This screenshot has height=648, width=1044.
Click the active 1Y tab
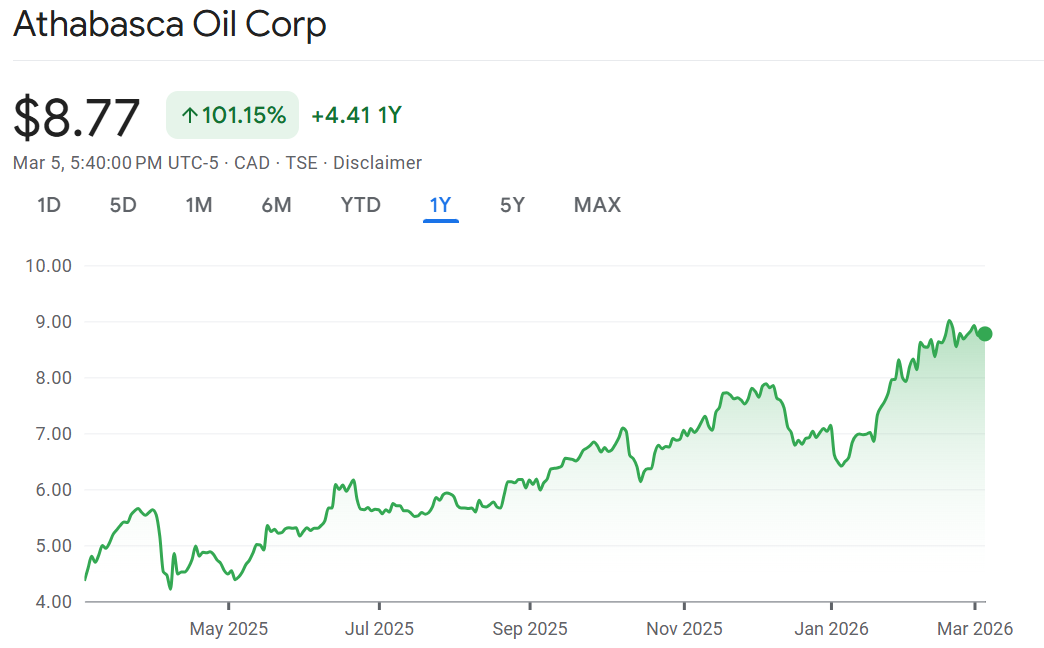point(440,205)
